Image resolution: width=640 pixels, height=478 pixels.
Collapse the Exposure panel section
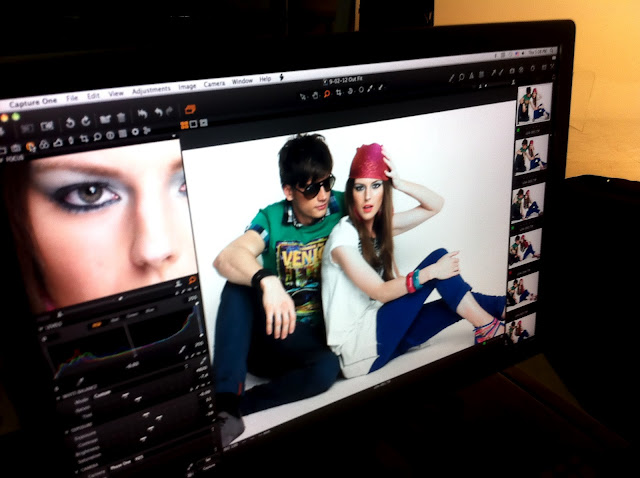click(67, 431)
